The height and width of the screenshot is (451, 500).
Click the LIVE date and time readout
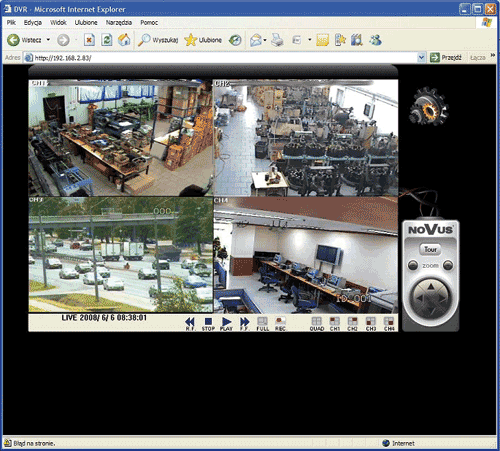[x=104, y=317]
